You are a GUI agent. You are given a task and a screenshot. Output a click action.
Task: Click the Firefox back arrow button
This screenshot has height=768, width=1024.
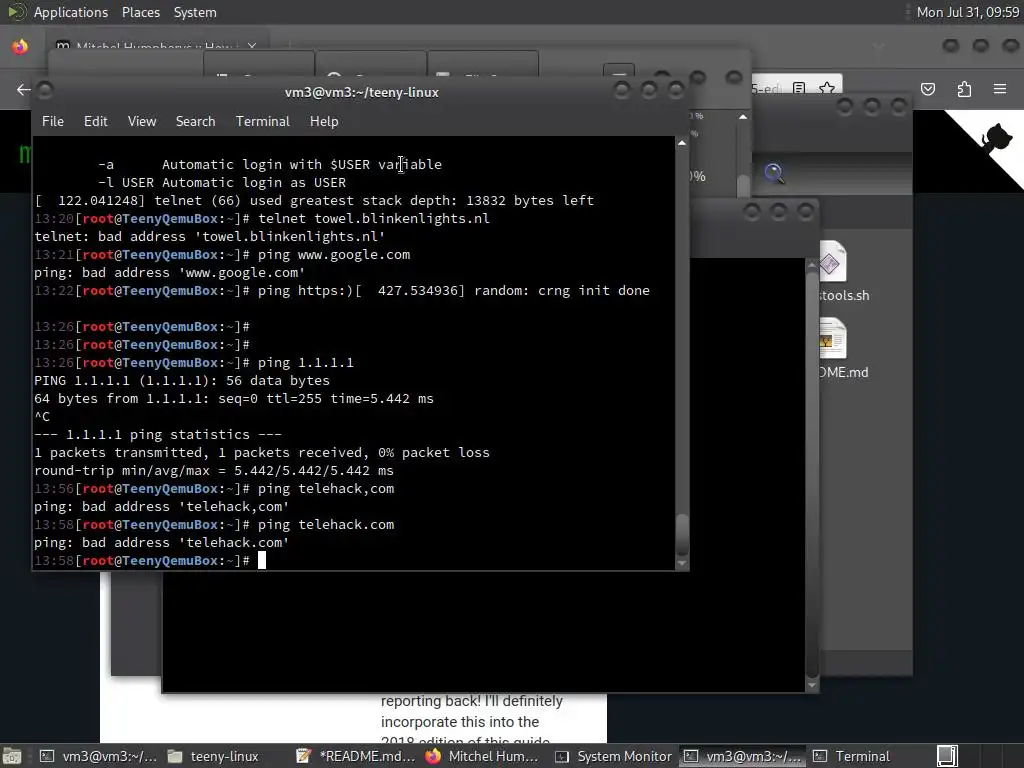point(24,89)
